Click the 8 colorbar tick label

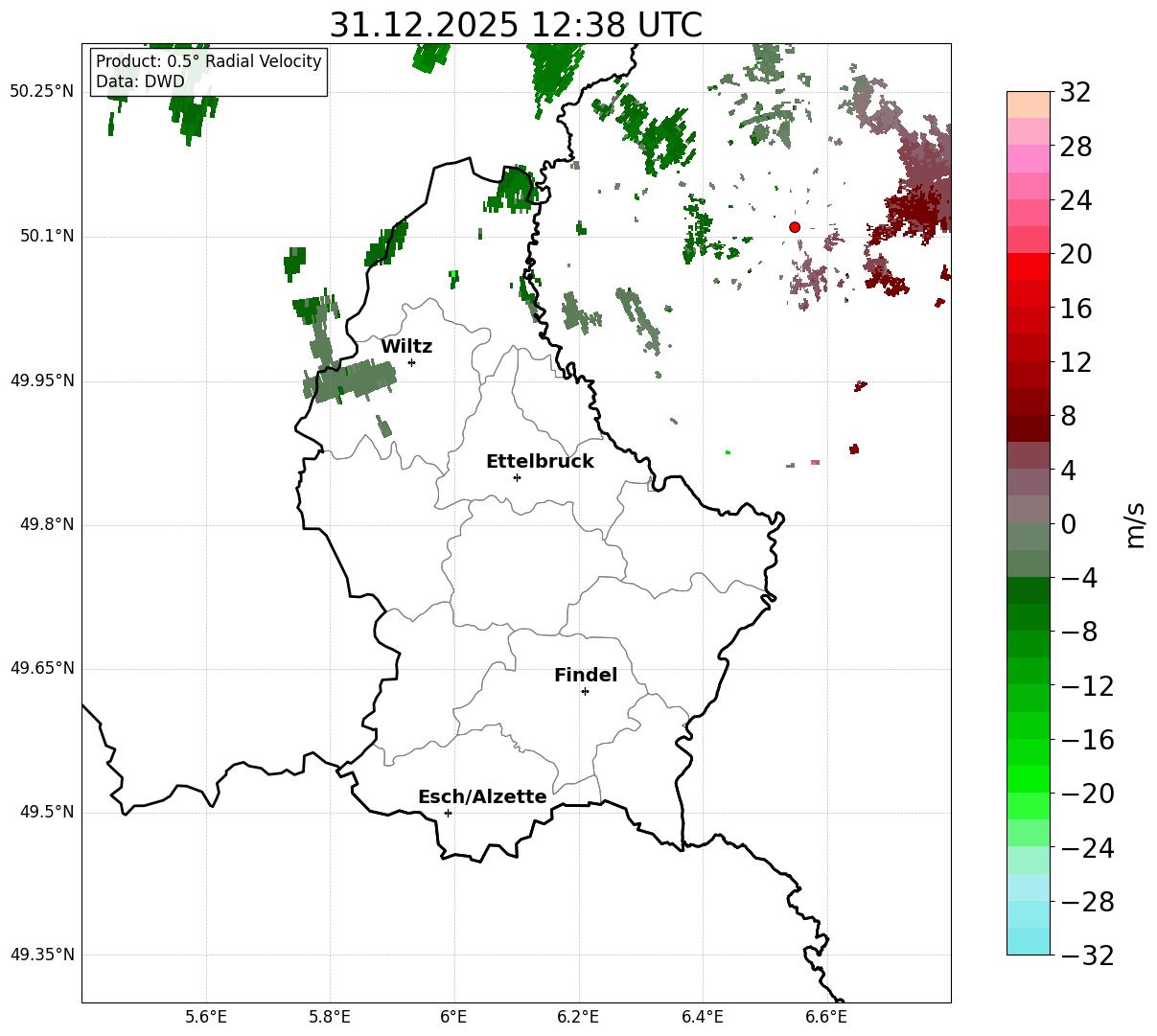coord(1068,417)
